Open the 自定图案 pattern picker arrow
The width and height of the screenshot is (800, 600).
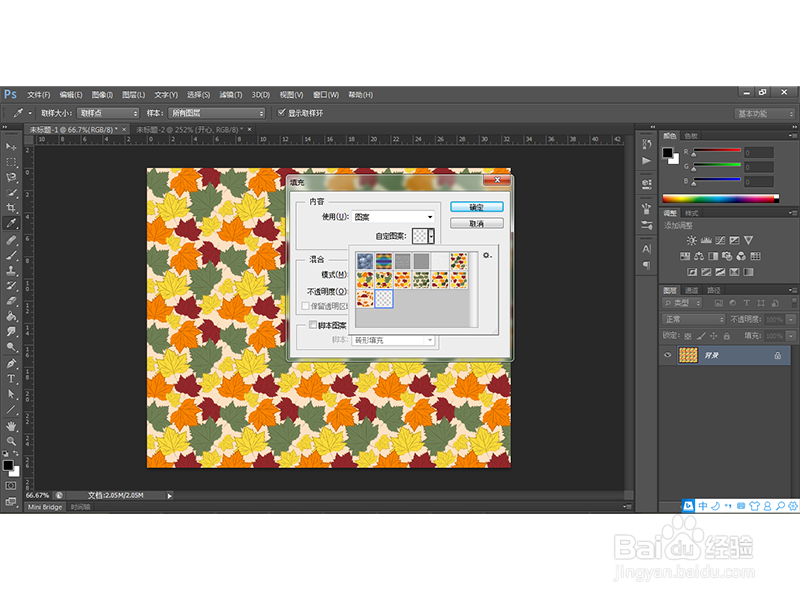coord(432,236)
